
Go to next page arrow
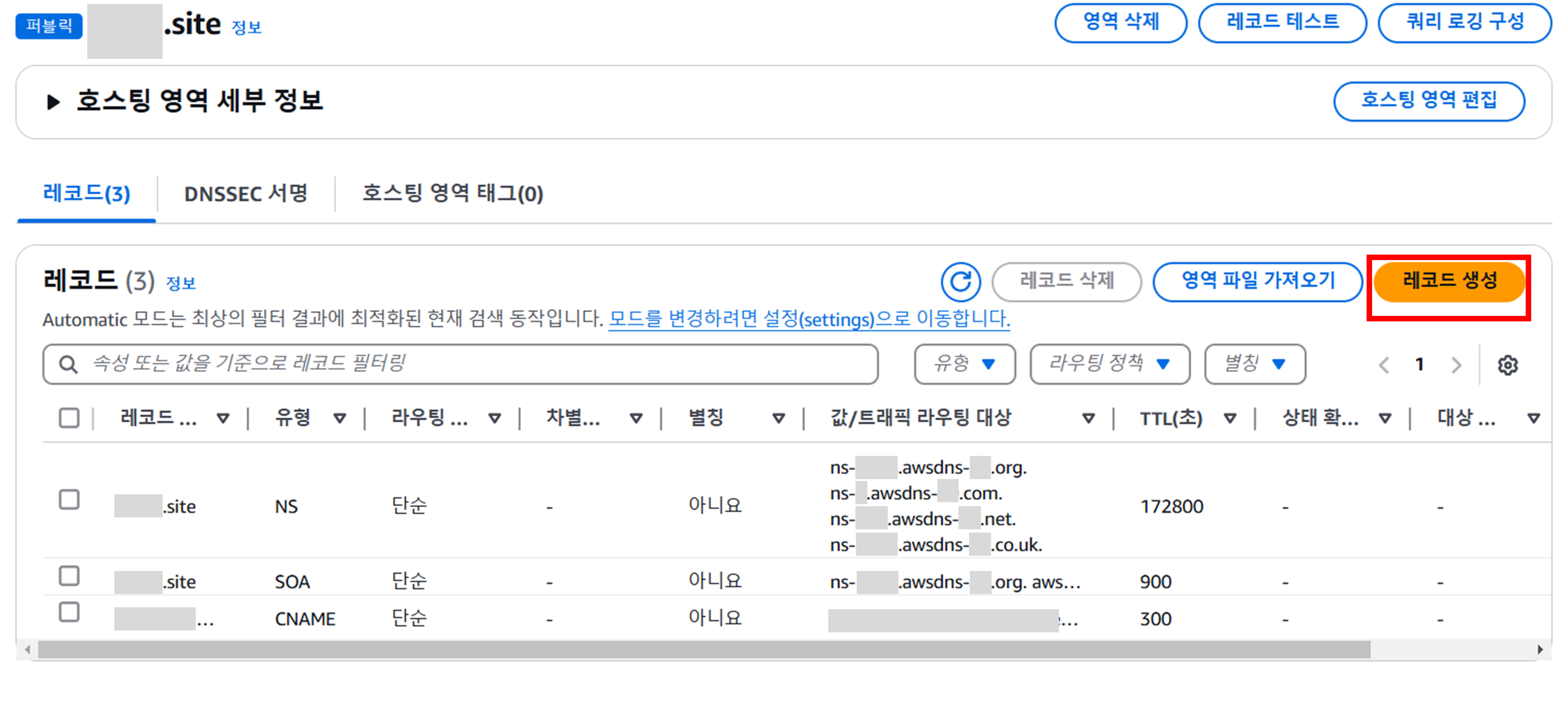tap(1456, 365)
